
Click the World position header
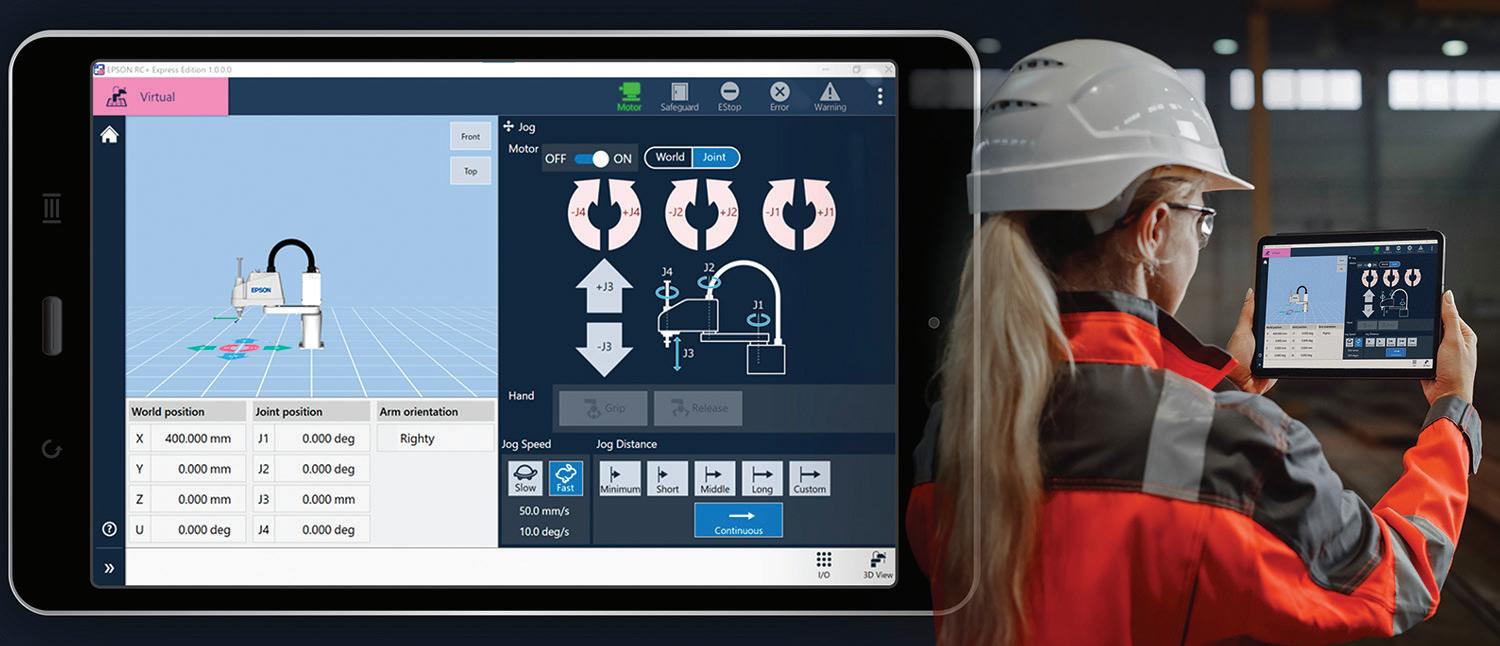[187, 411]
